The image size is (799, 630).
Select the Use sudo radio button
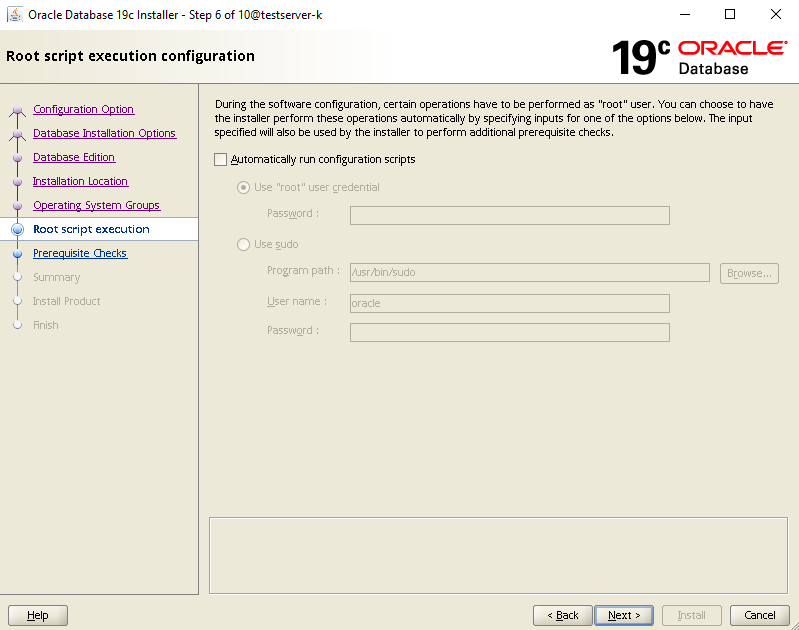pos(243,245)
